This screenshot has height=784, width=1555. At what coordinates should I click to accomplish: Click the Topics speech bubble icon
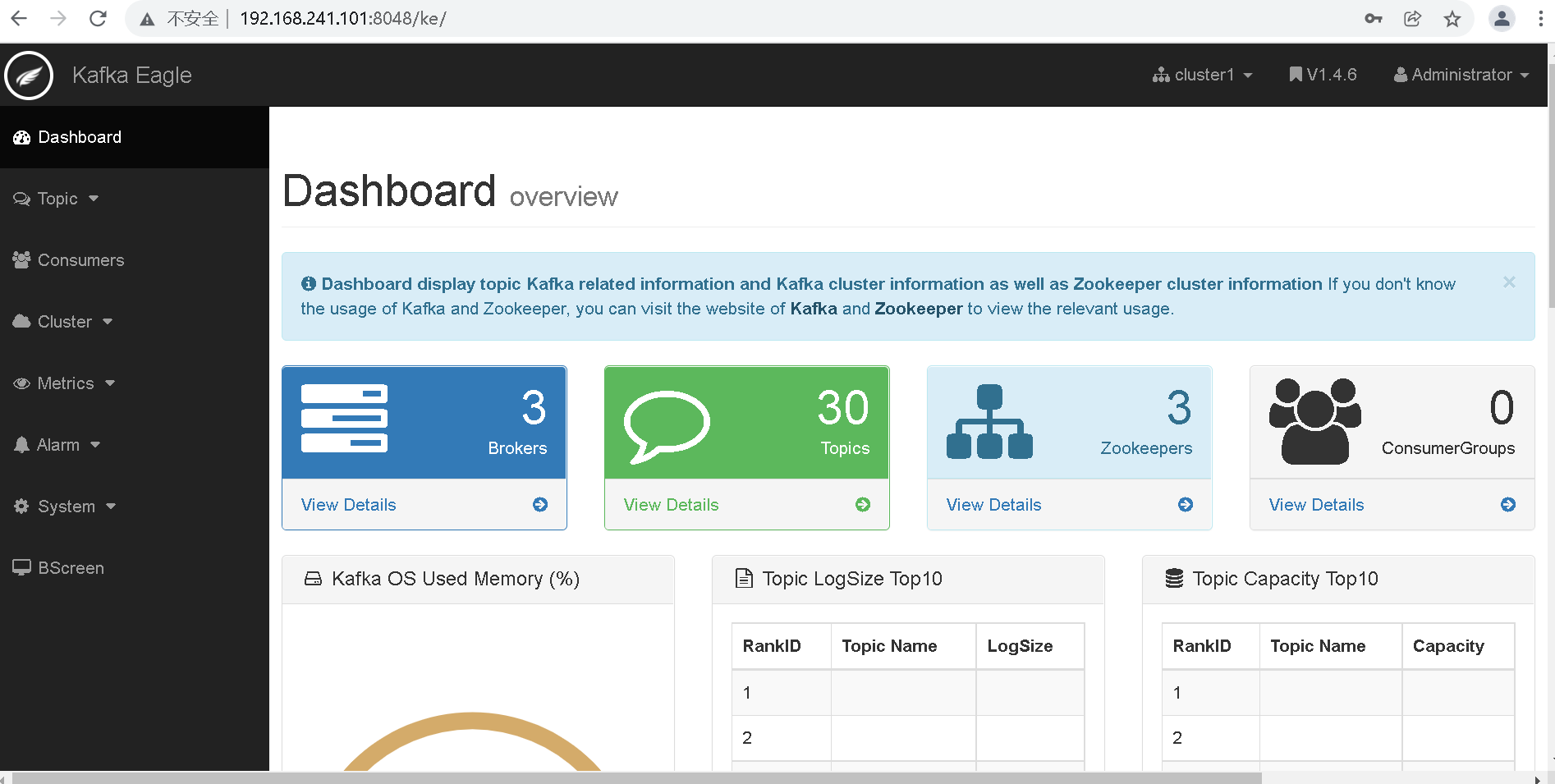tap(667, 426)
